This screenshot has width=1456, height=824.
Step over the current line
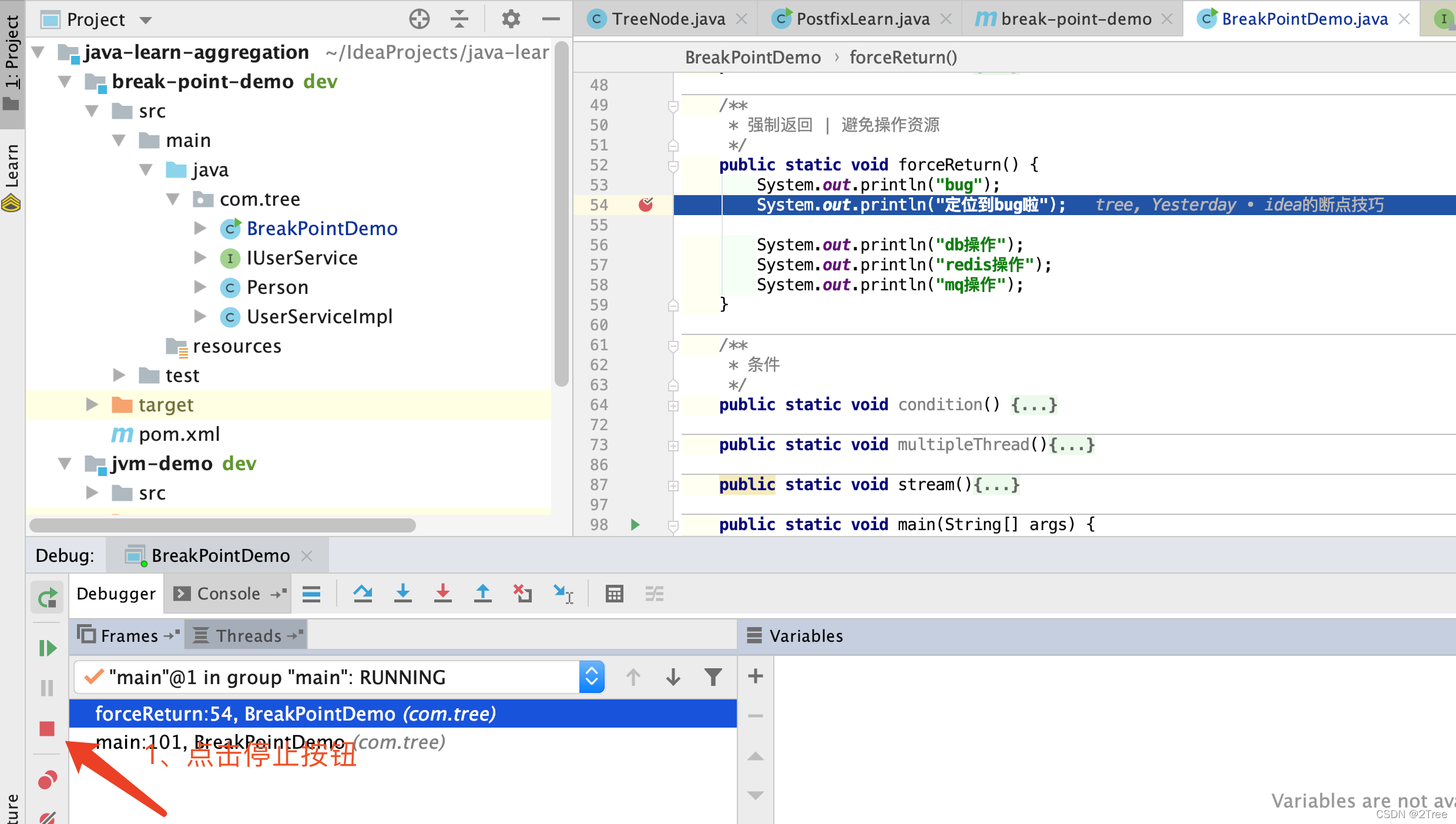pyautogui.click(x=363, y=594)
